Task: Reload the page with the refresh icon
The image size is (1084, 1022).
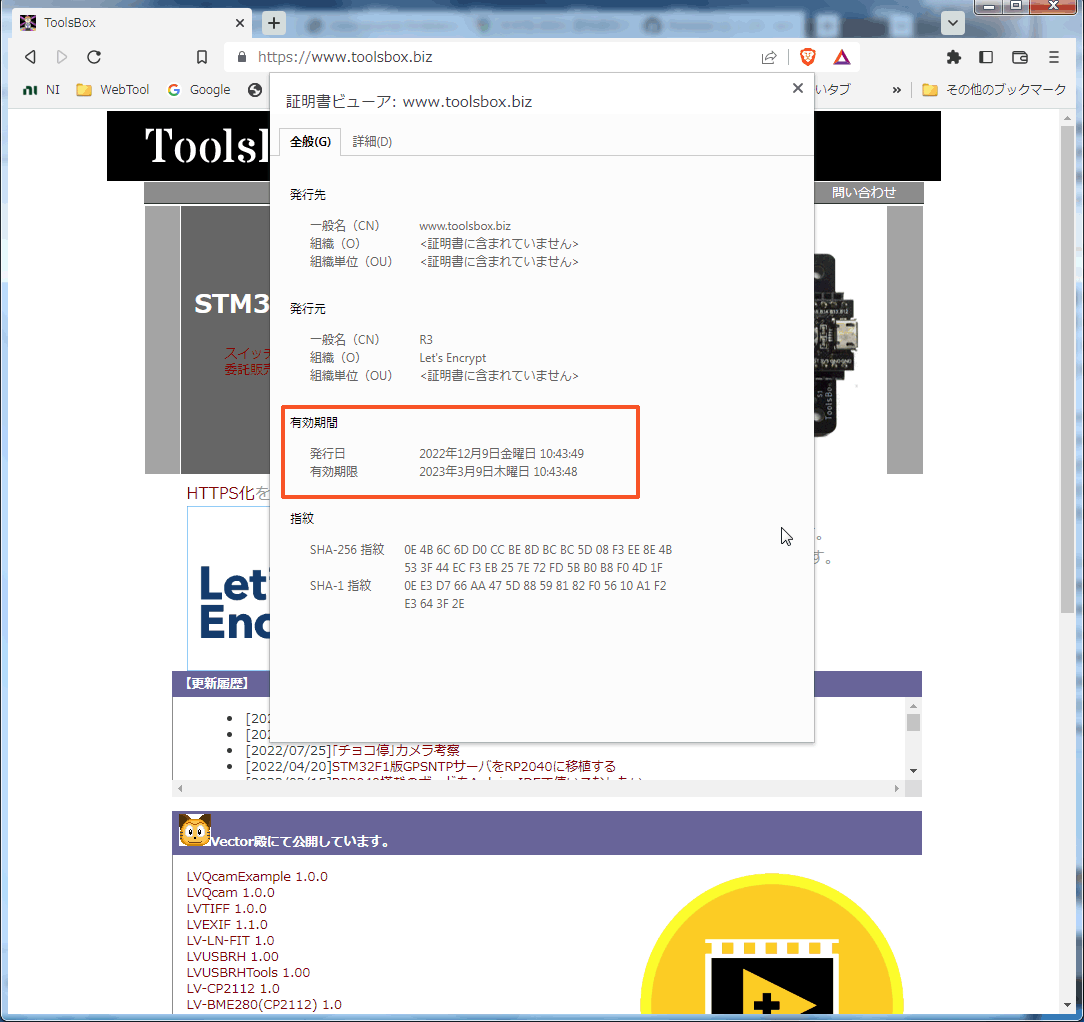Action: 94,57
